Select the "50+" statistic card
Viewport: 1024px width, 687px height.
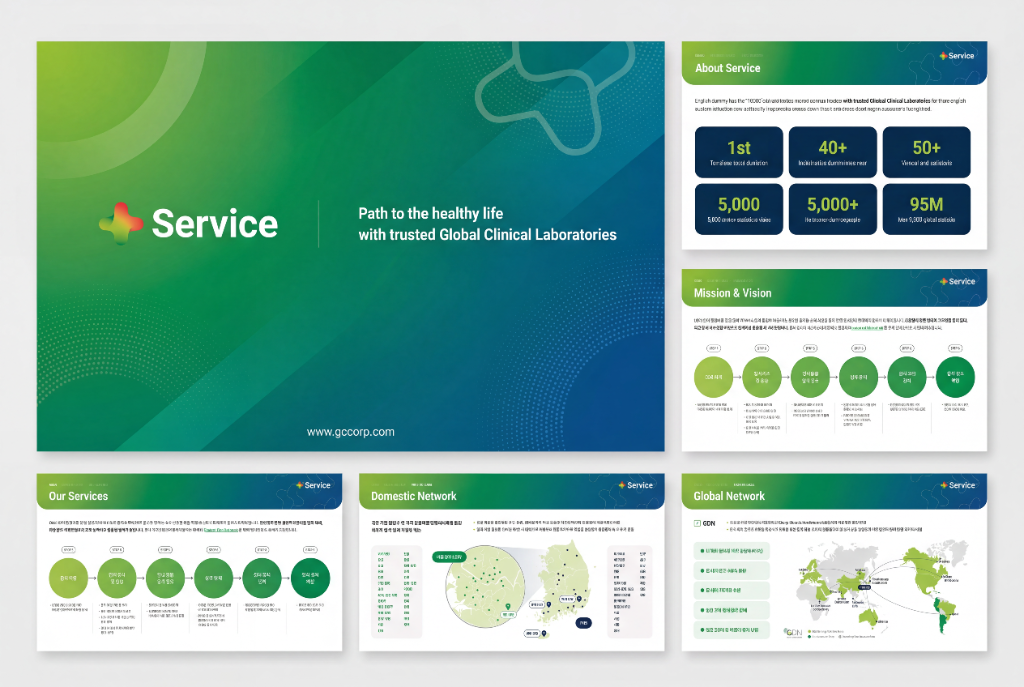point(926,153)
